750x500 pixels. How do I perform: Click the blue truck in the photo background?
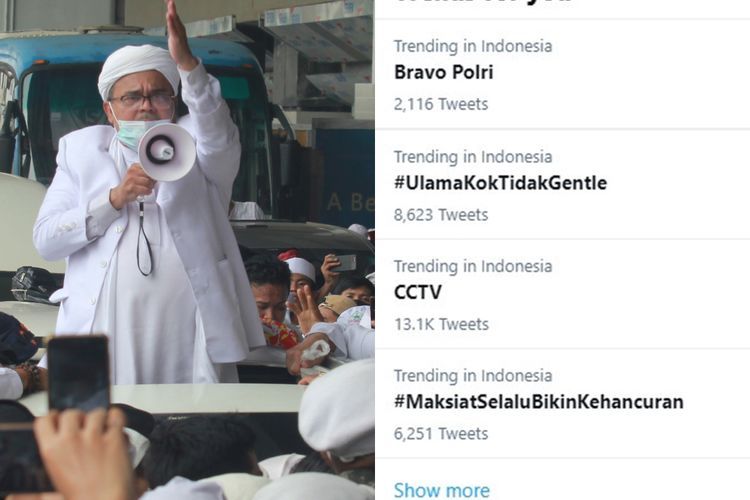[139, 124]
